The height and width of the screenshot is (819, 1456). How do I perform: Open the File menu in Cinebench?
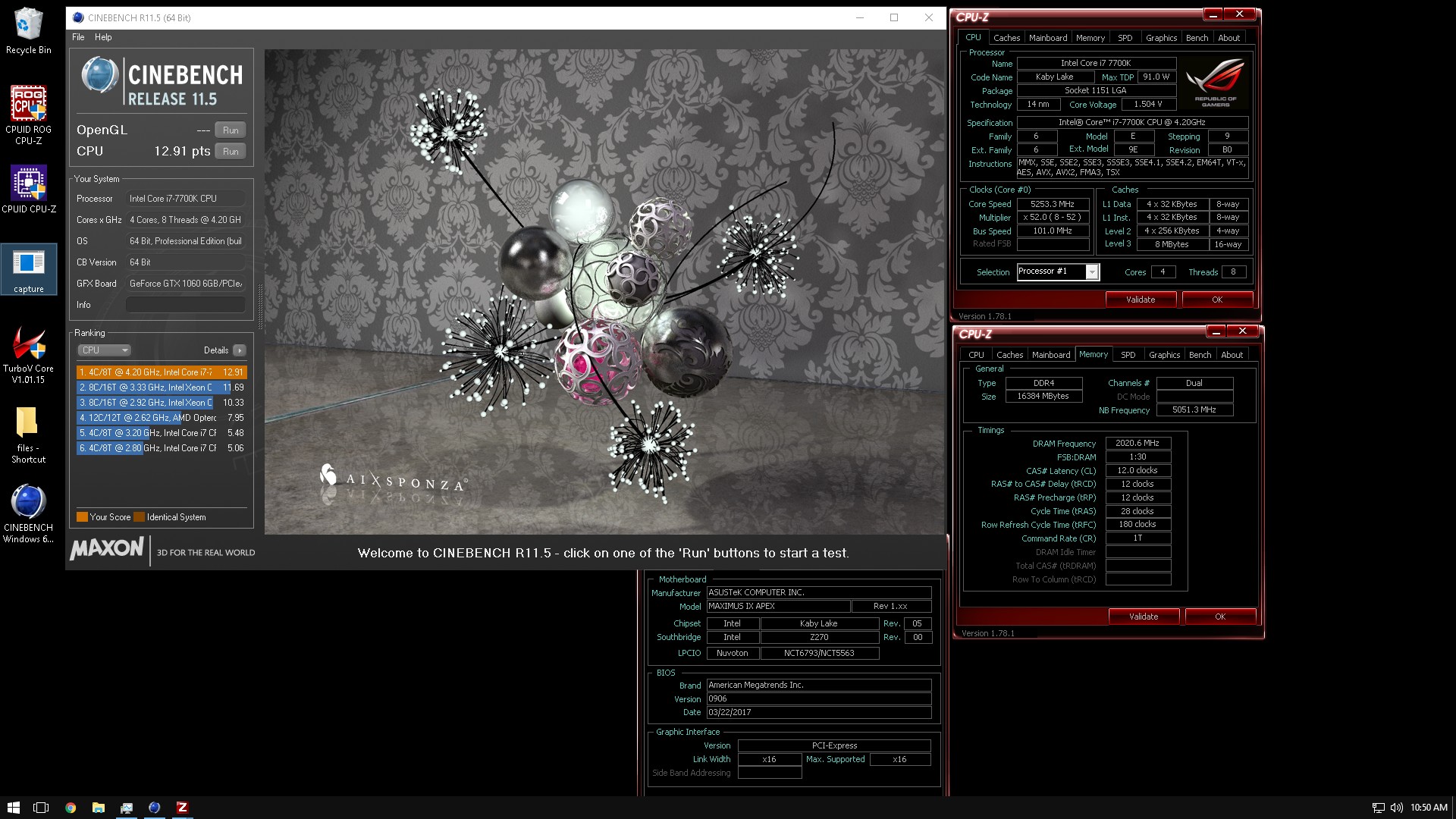(78, 37)
